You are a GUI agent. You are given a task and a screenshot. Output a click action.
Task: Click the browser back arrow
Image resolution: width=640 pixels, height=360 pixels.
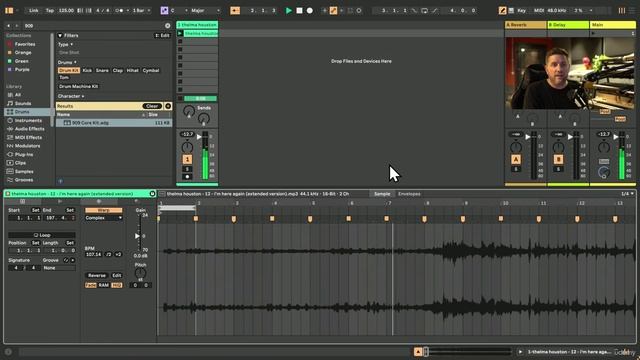[x=9, y=26]
